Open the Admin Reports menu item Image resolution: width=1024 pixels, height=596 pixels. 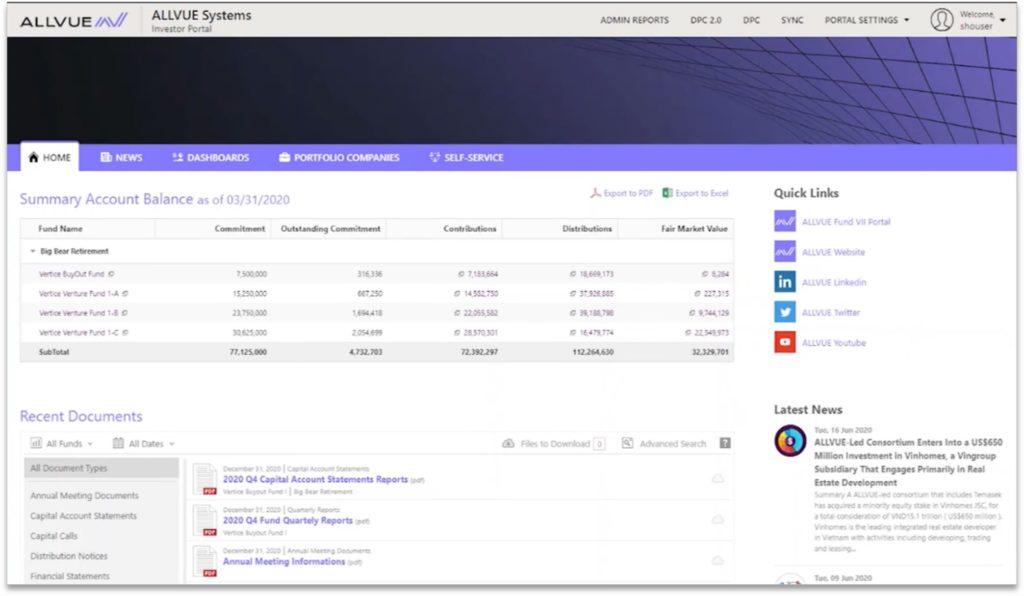coord(634,20)
